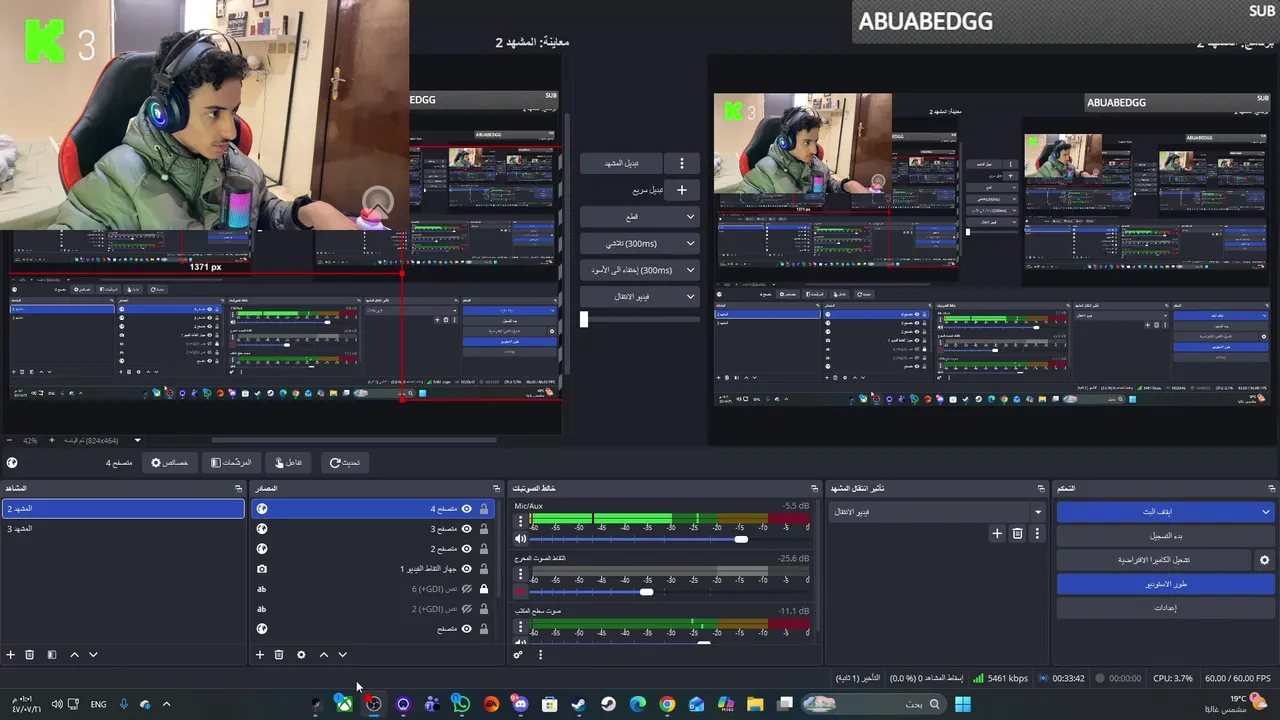Select scene 2 in scenes list
This screenshot has width=1280, height=720.
tap(123, 509)
